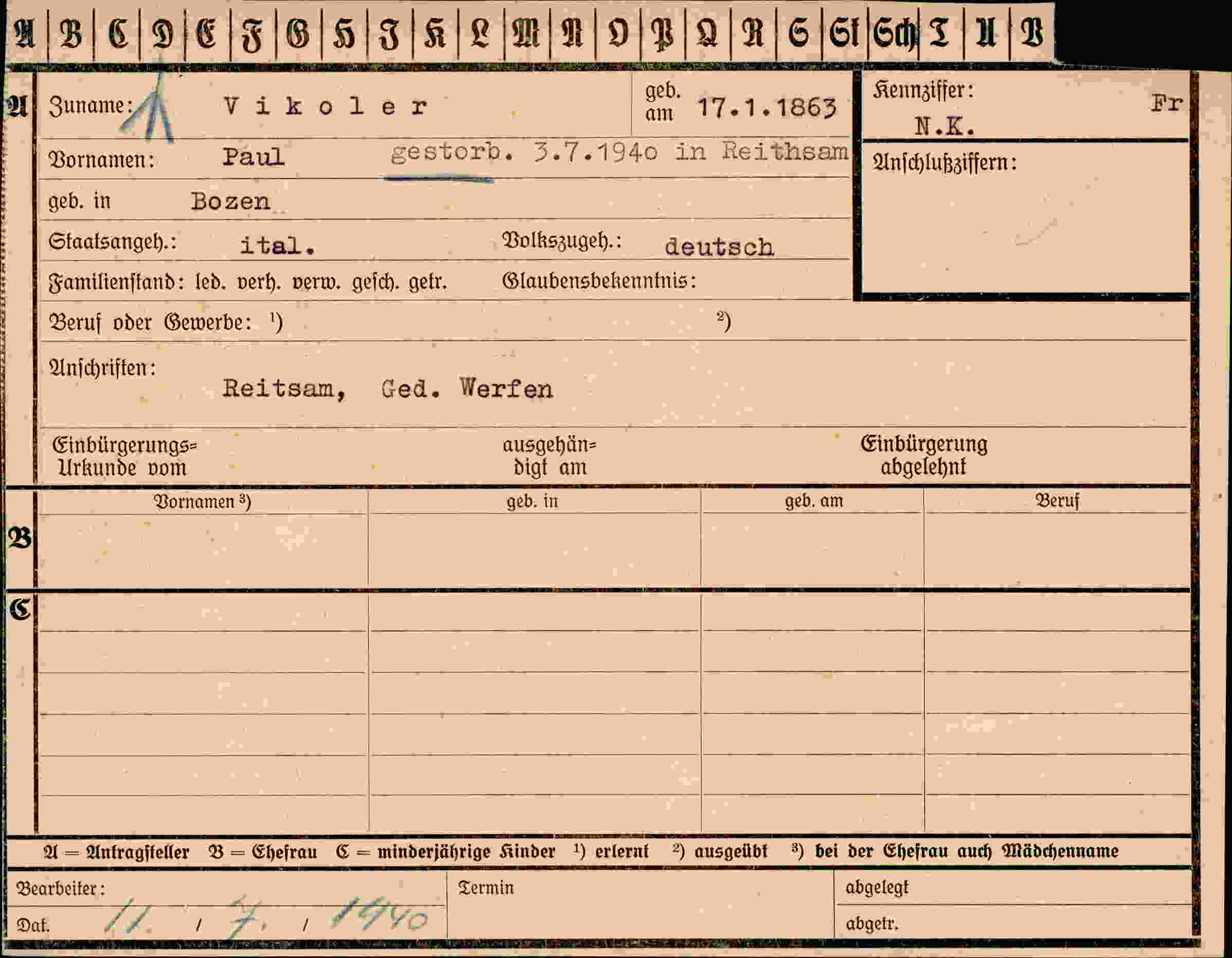Click the note 'gestorb. 3.7.1940 in Reithsam'

point(620,153)
